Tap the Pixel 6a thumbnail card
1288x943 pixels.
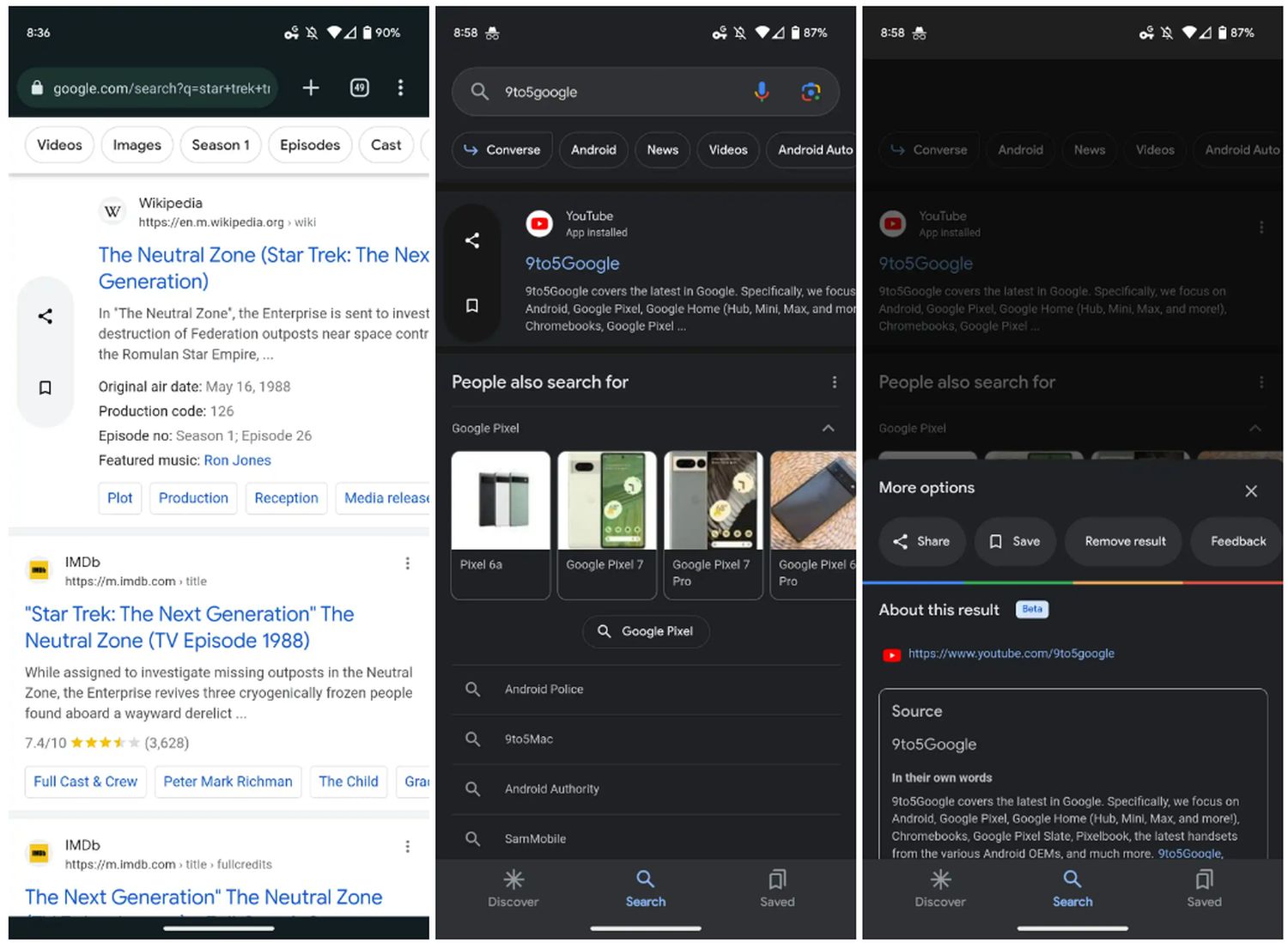(x=501, y=524)
